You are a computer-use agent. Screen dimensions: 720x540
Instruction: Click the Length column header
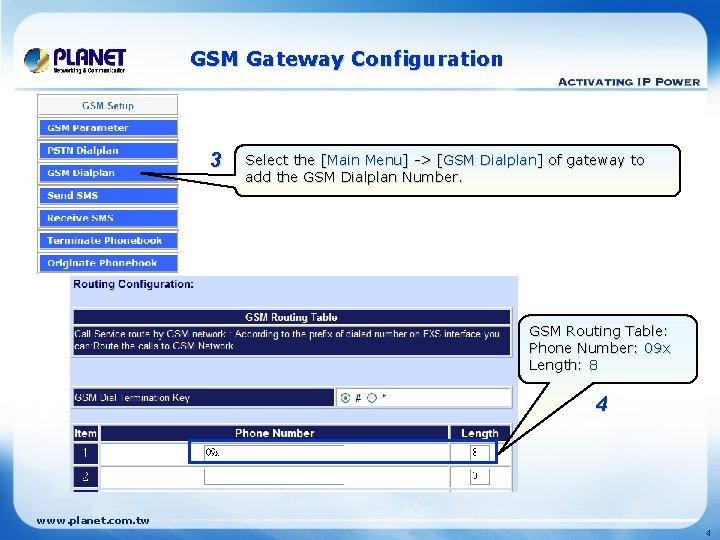[480, 433]
